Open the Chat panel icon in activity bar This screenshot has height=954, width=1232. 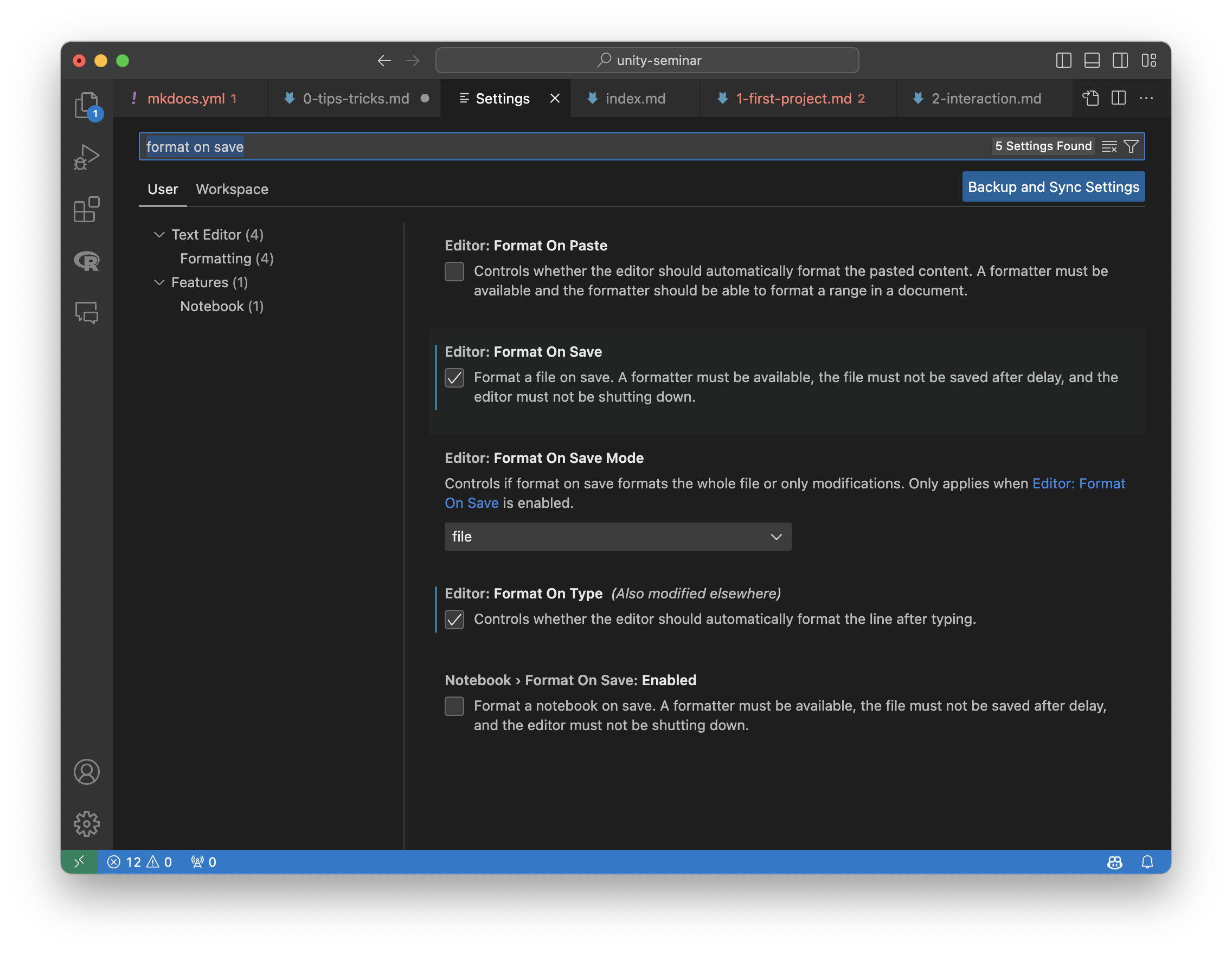(x=86, y=312)
